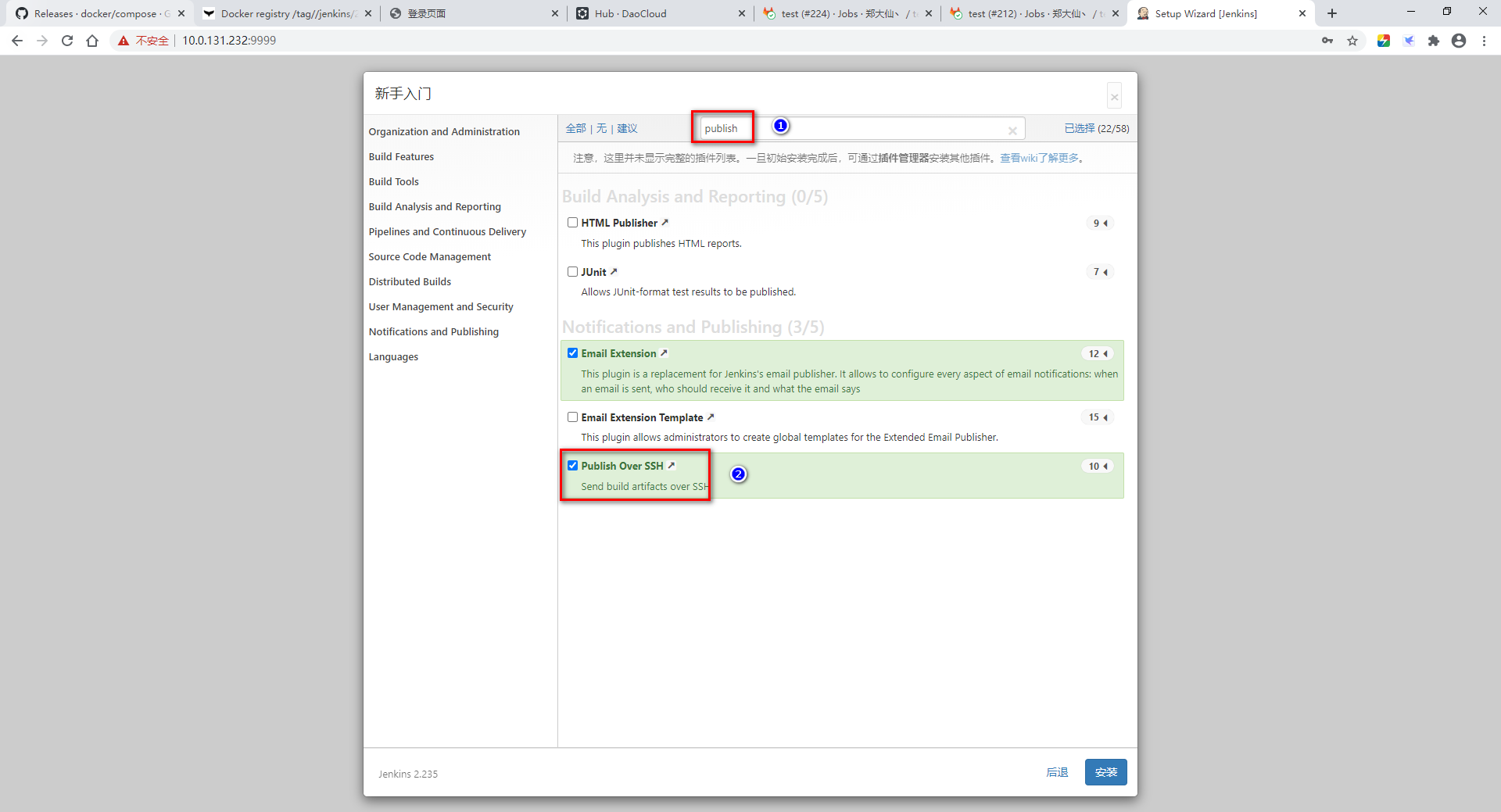Image resolution: width=1501 pixels, height=812 pixels.
Task: Expand HTML Publisher dependencies count 9
Action: [x=1100, y=224]
